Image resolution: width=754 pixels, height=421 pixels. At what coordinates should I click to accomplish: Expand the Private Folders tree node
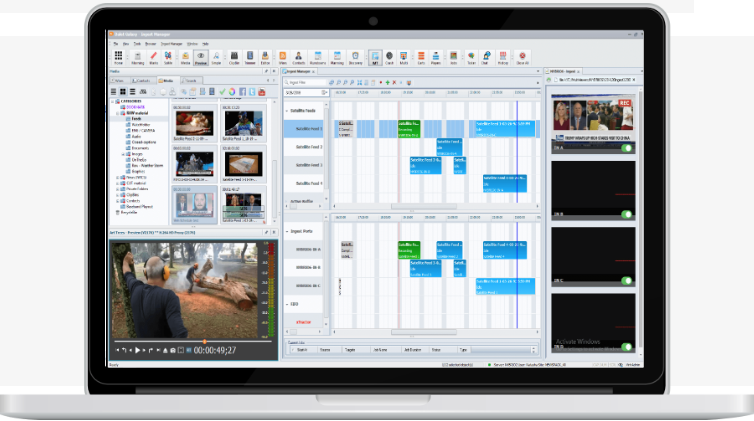[x=118, y=189]
